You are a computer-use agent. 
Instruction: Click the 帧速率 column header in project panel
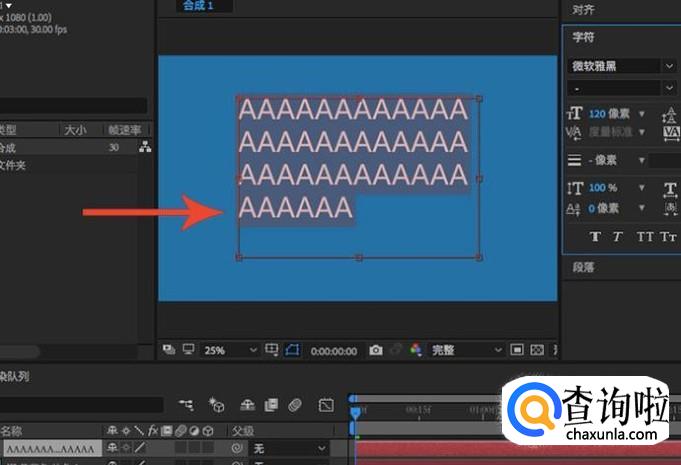pyautogui.click(x=125, y=130)
